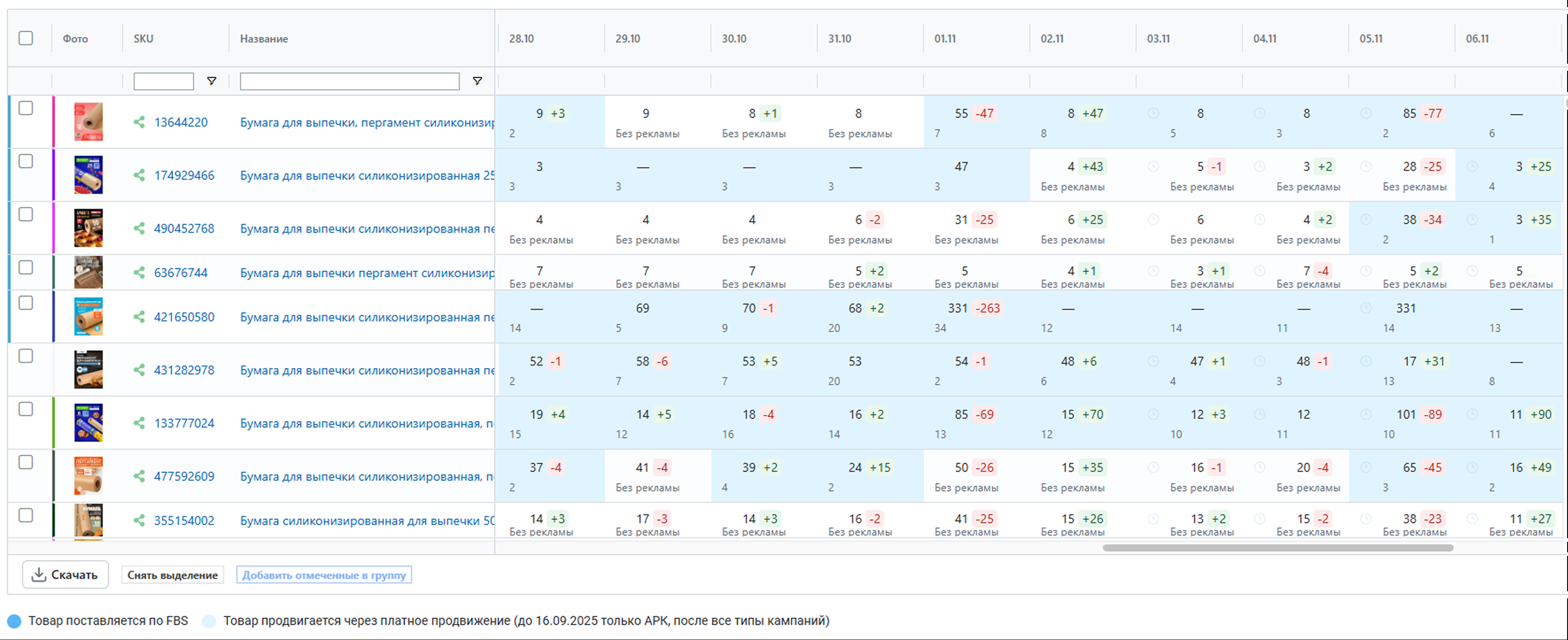Check the checkbox for SKU 174929466 row

(x=26, y=161)
